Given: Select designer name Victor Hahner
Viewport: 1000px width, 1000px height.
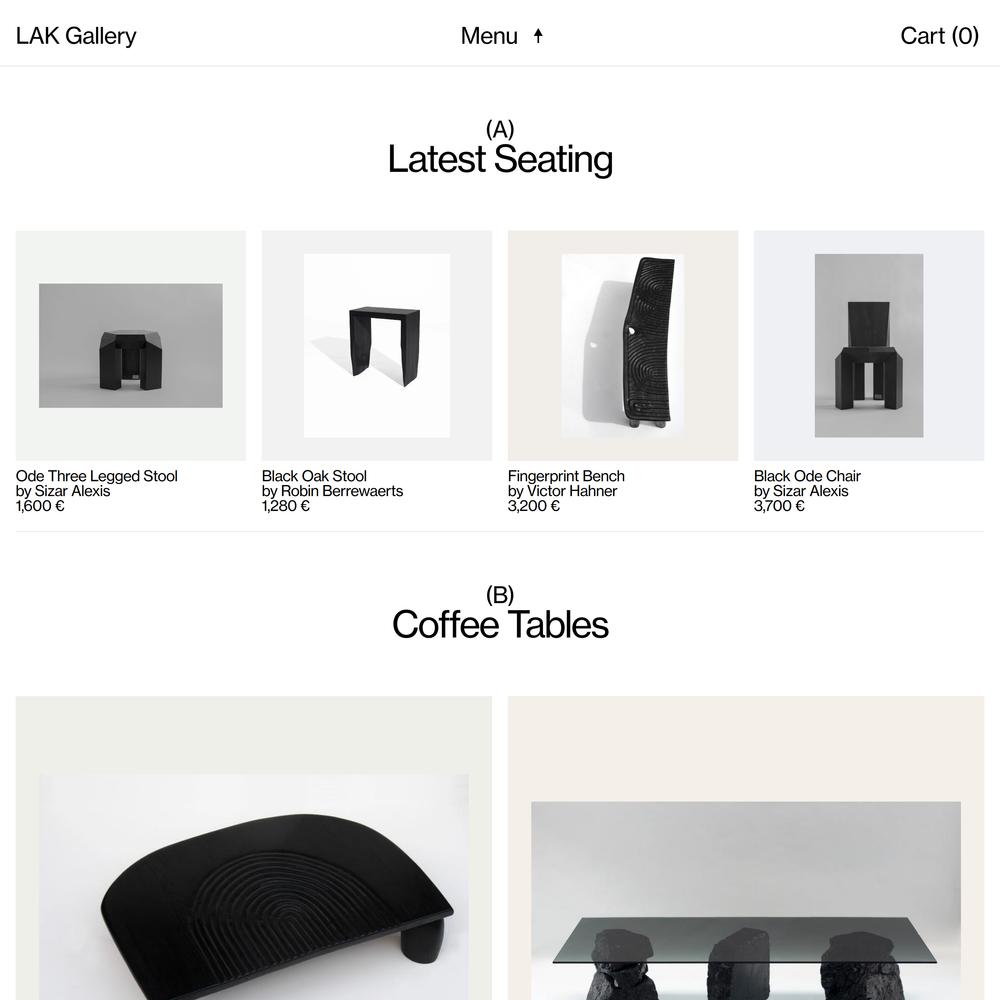Looking at the screenshot, I should click(572, 491).
